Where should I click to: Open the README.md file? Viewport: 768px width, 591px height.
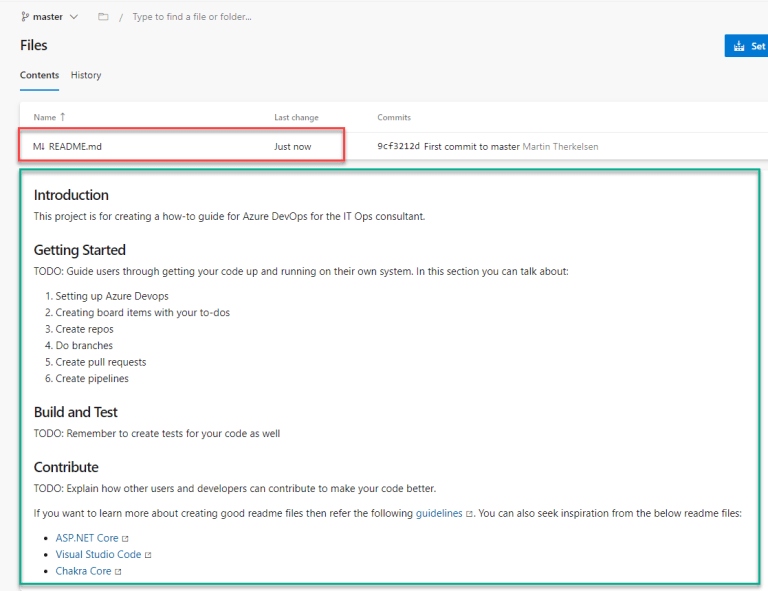point(75,146)
